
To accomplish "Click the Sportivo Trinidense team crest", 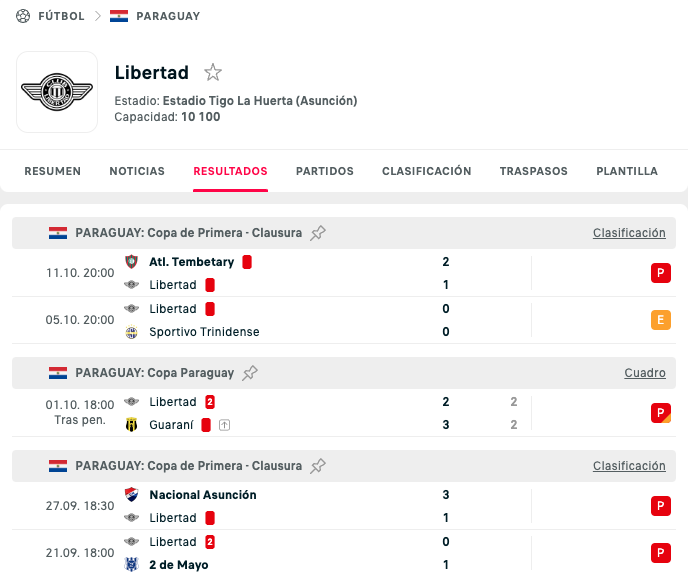I will 131,332.
